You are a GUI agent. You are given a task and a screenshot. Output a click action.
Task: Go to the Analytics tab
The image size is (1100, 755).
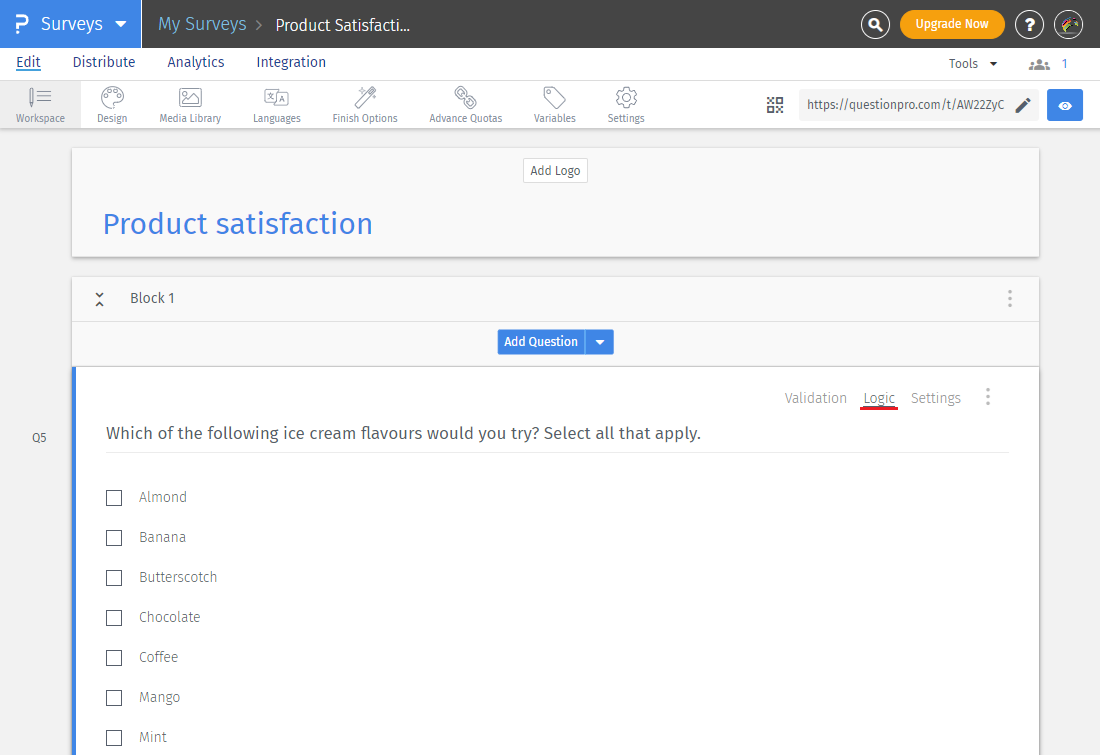tap(196, 62)
